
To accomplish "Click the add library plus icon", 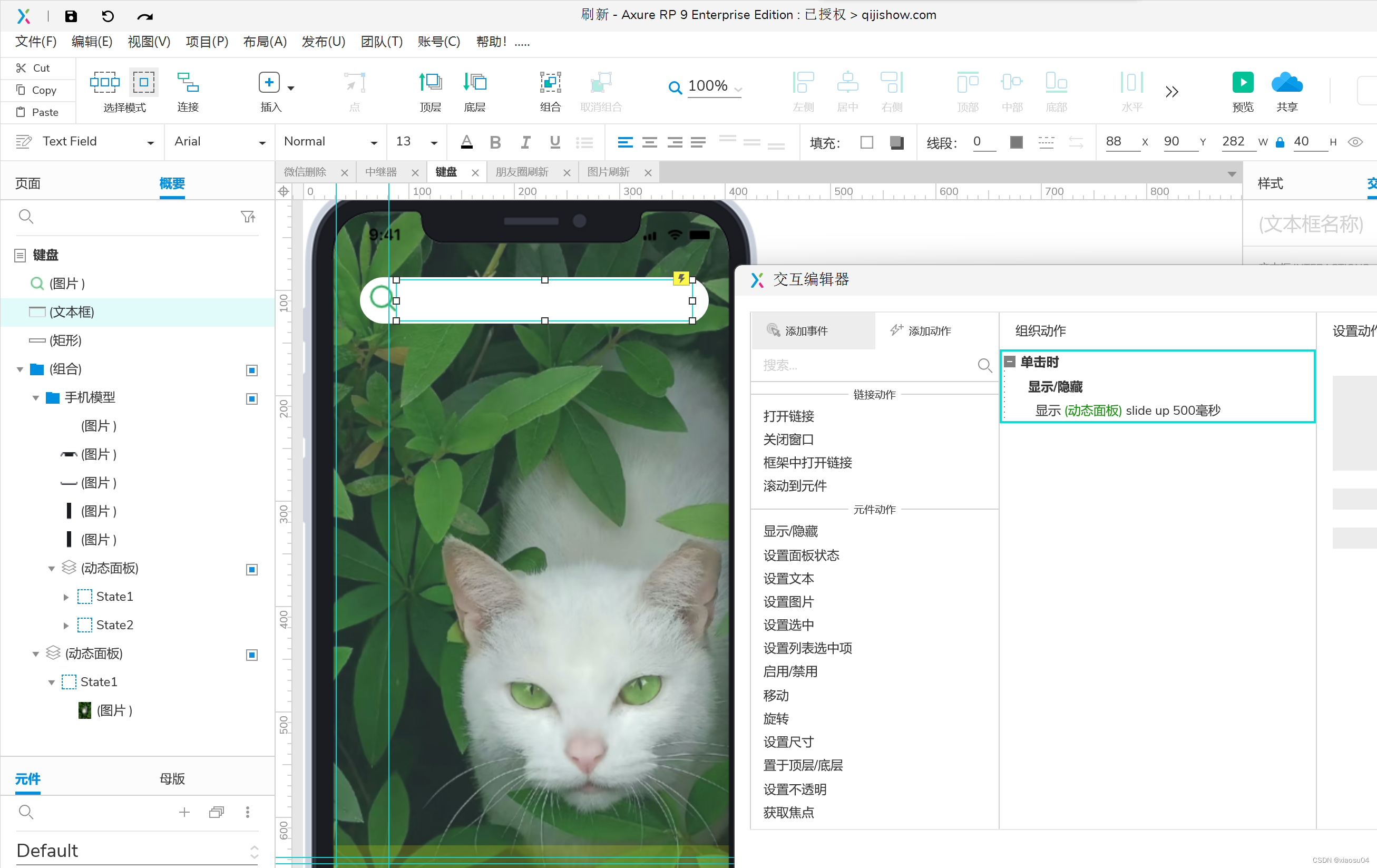I will click(184, 812).
